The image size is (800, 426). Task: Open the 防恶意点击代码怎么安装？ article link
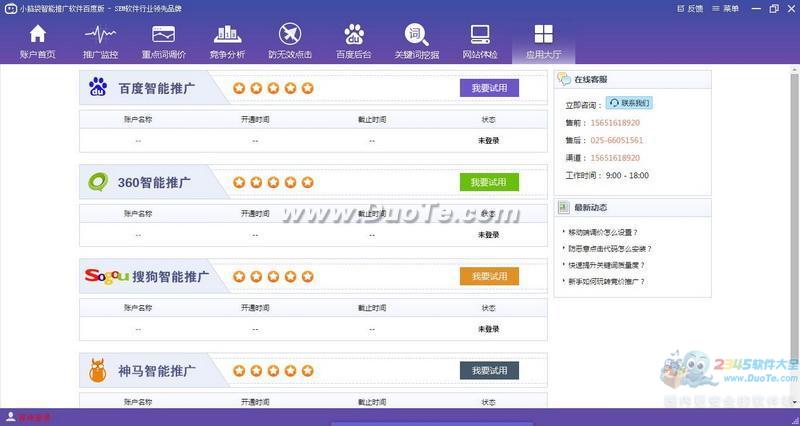(x=610, y=248)
